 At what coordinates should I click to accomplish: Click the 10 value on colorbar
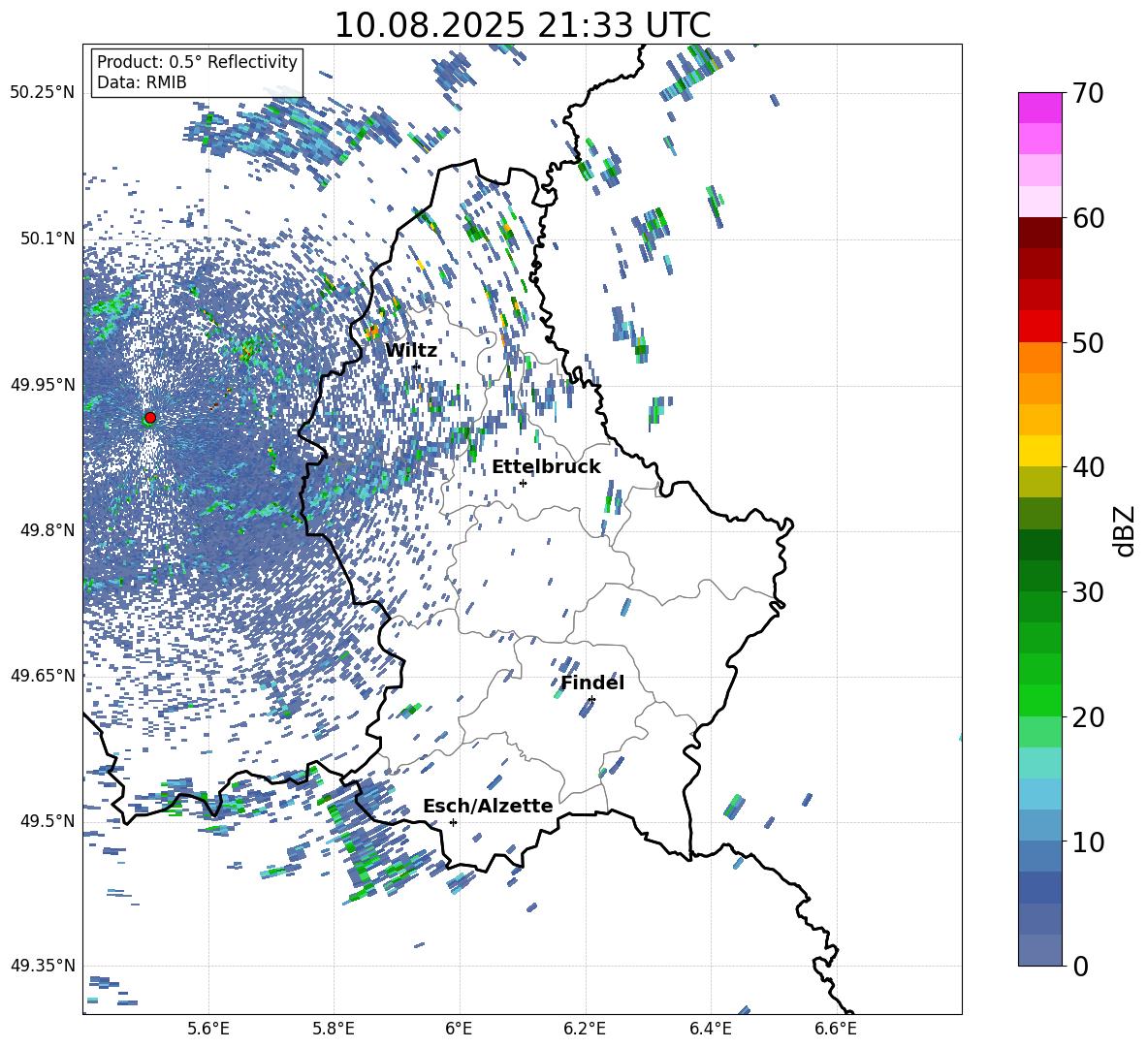coord(1087,842)
